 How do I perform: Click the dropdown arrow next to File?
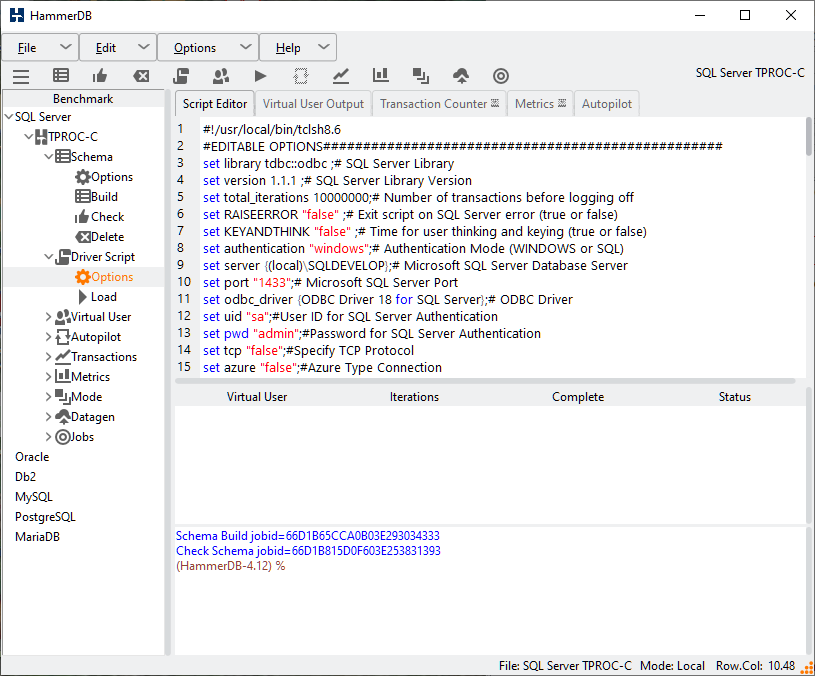click(65, 47)
